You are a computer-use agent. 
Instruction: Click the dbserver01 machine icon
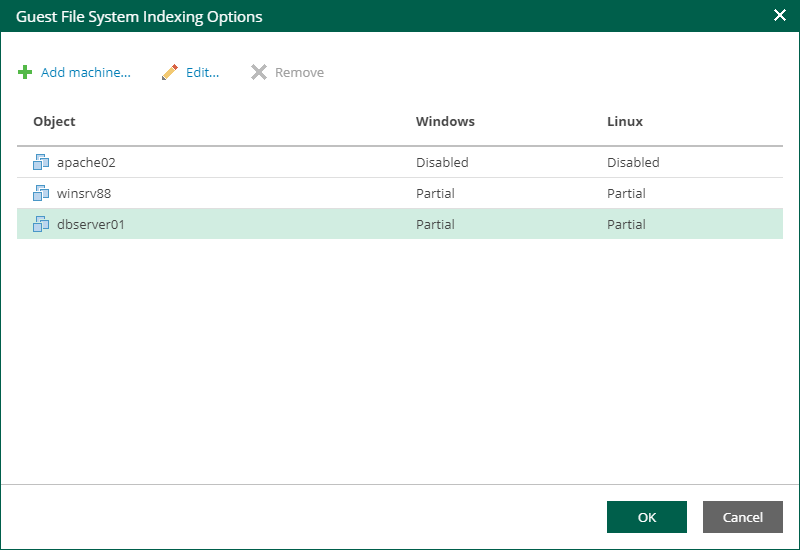41,224
